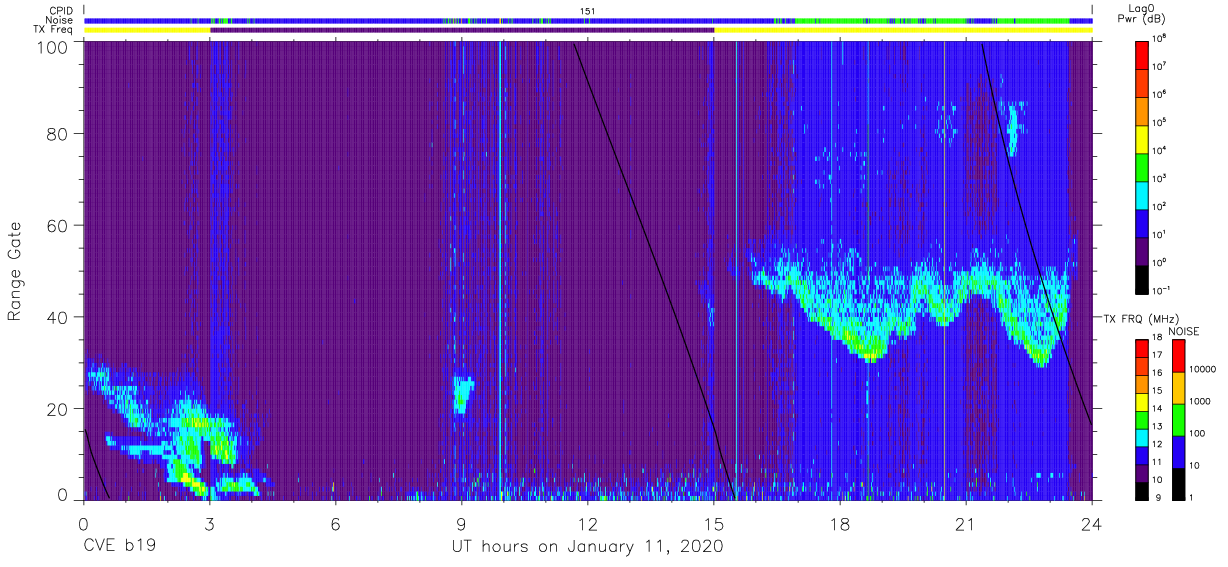Click UT hours on January 11, 2020 title

coord(587,547)
